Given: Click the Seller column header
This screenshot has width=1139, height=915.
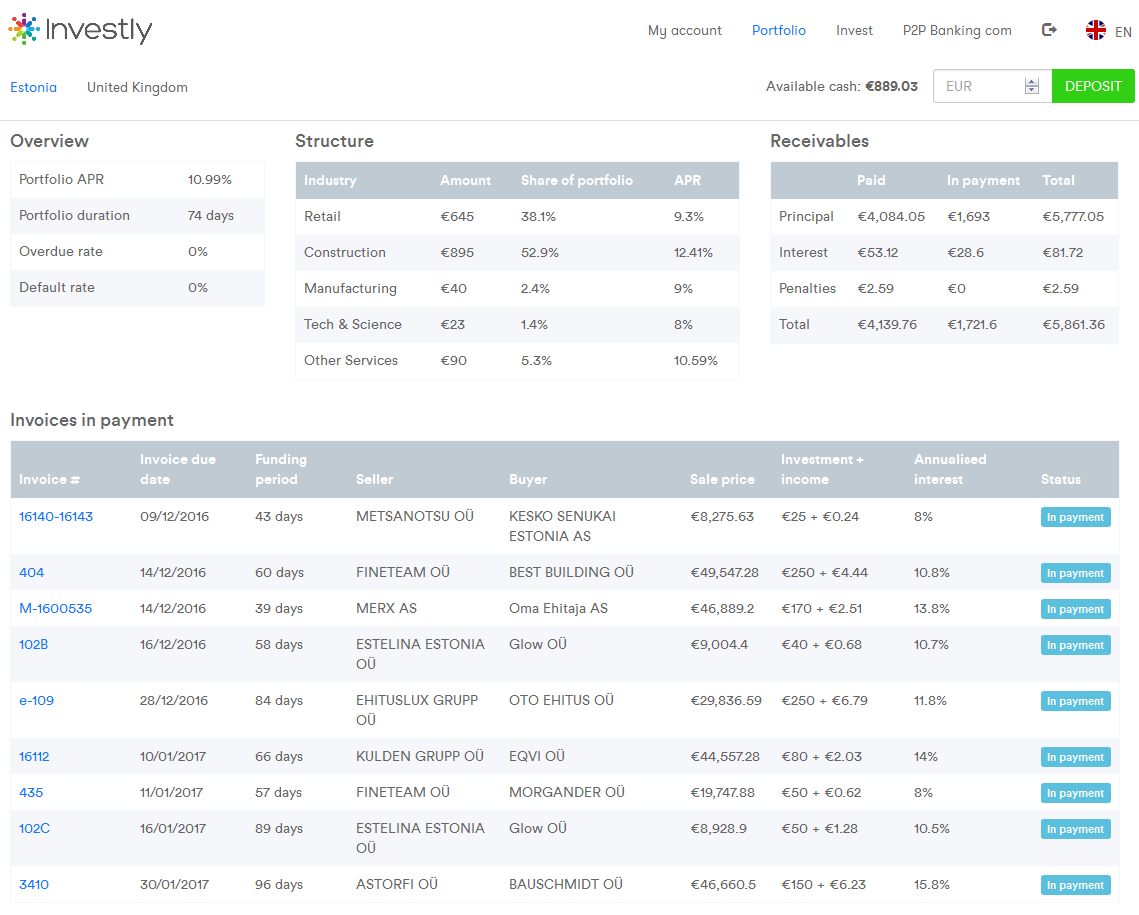Looking at the screenshot, I should [375, 479].
